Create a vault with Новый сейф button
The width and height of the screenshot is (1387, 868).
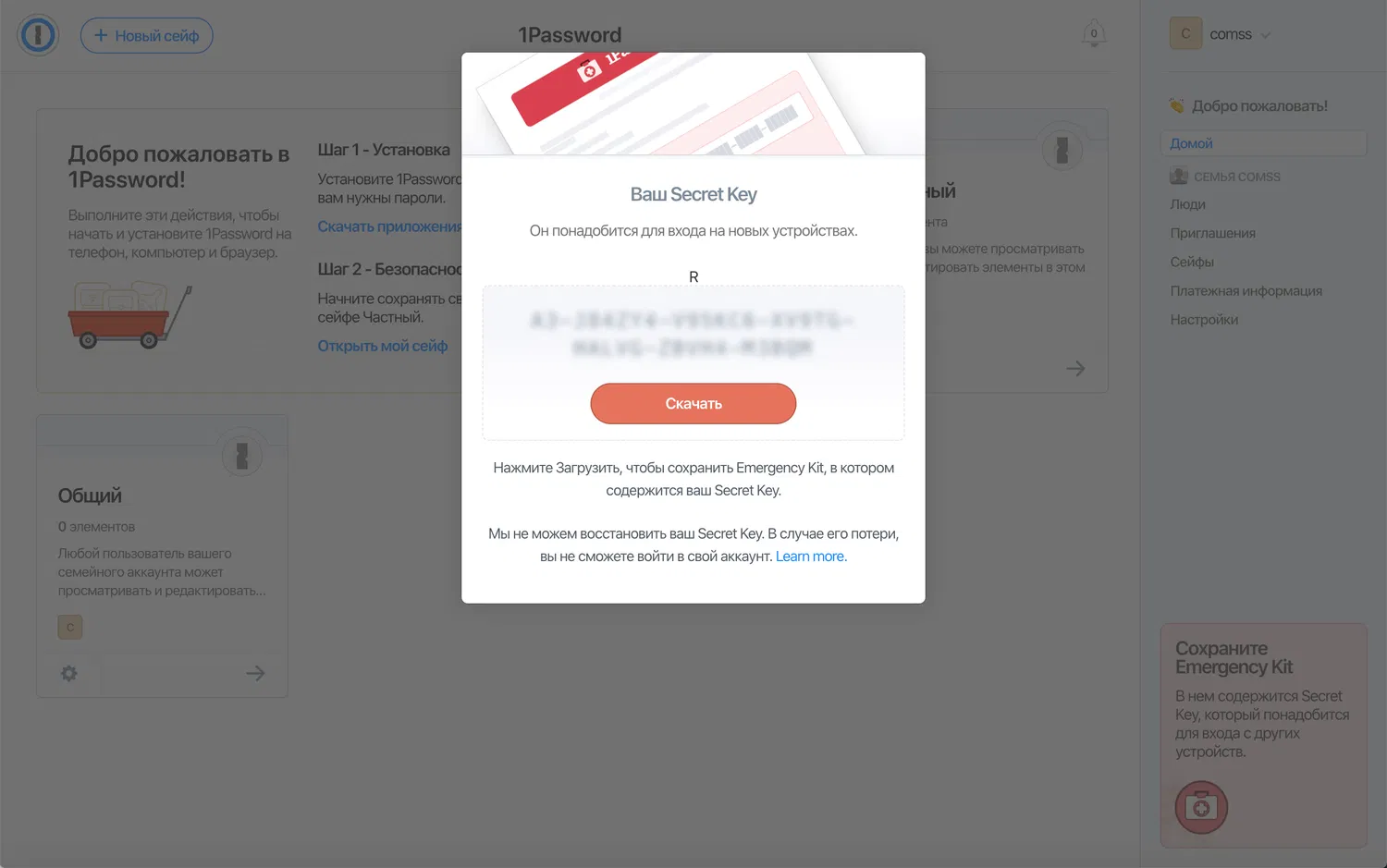(147, 35)
